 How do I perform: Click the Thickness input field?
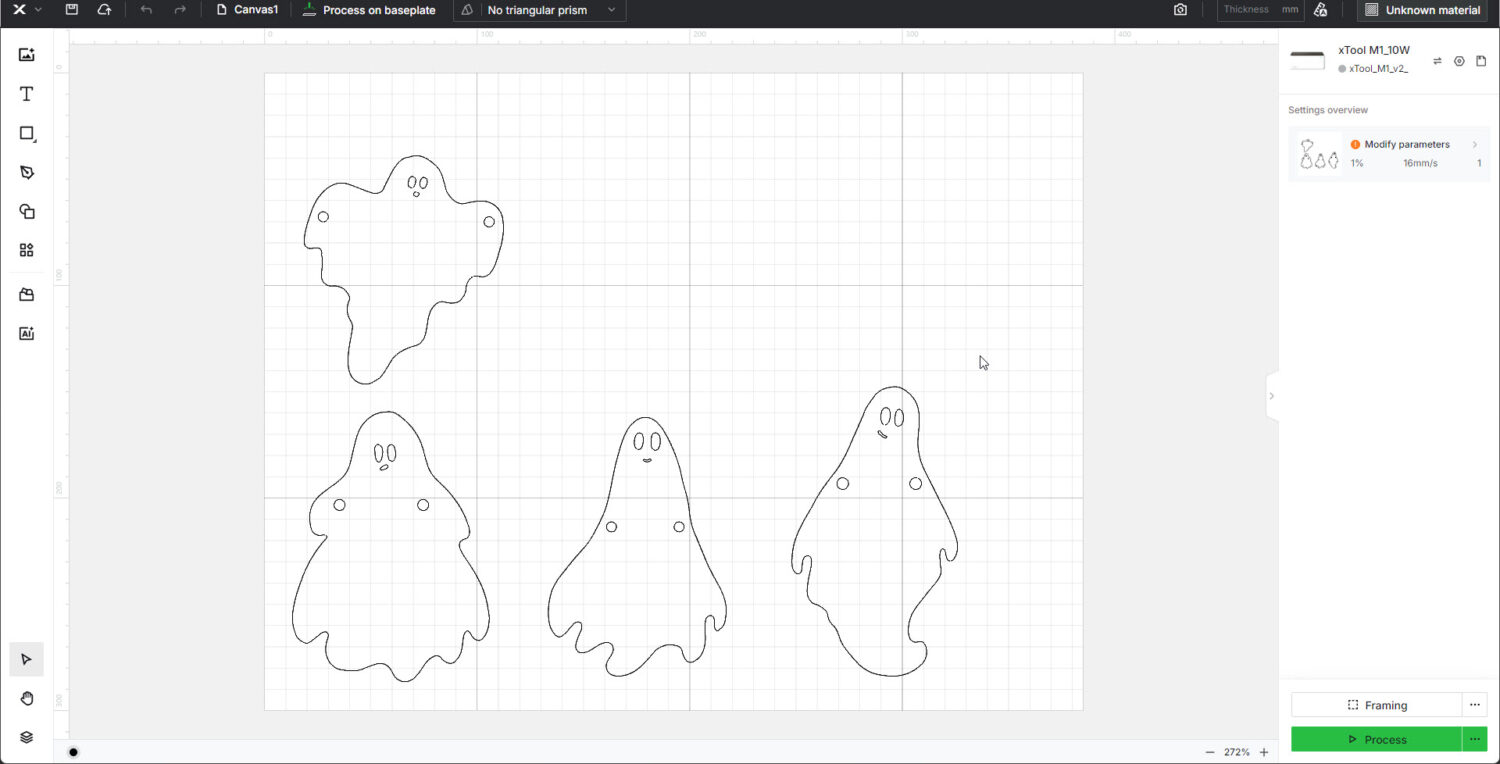click(x=1255, y=9)
